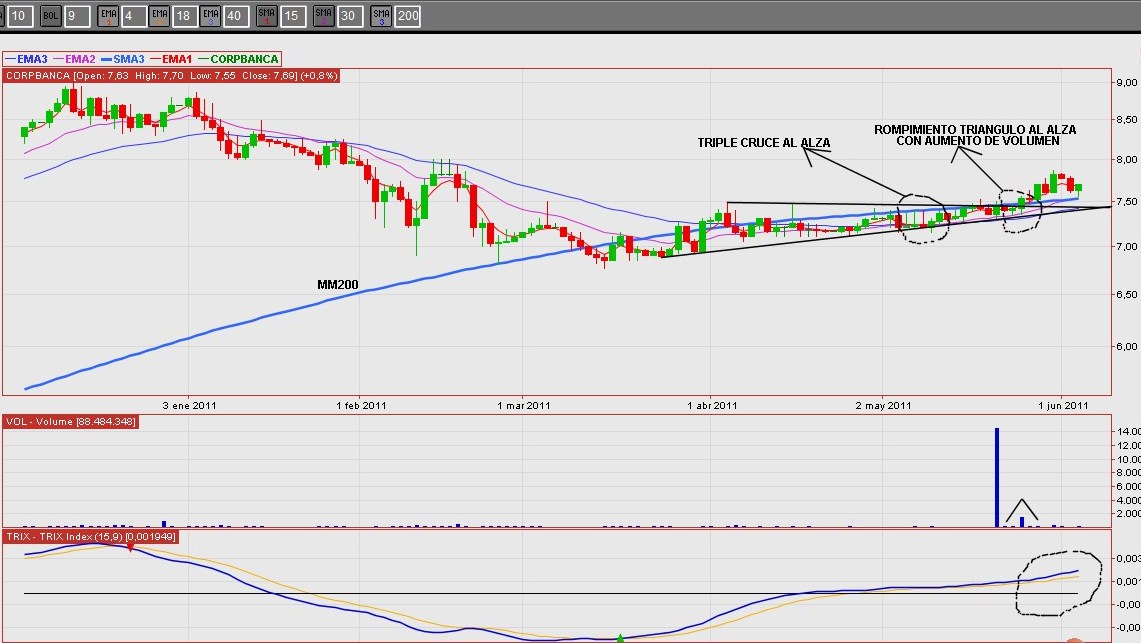Toggle the BOL Bollinger bands indicator button
1141x643 pixels.
coord(50,16)
